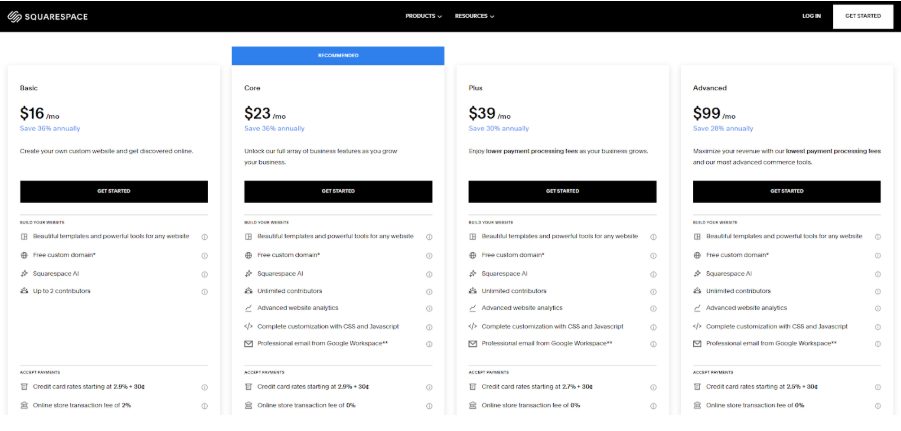Screen dimensions: 901x431
Task: Choose Get Started for the Core plan
Action: (x=338, y=191)
